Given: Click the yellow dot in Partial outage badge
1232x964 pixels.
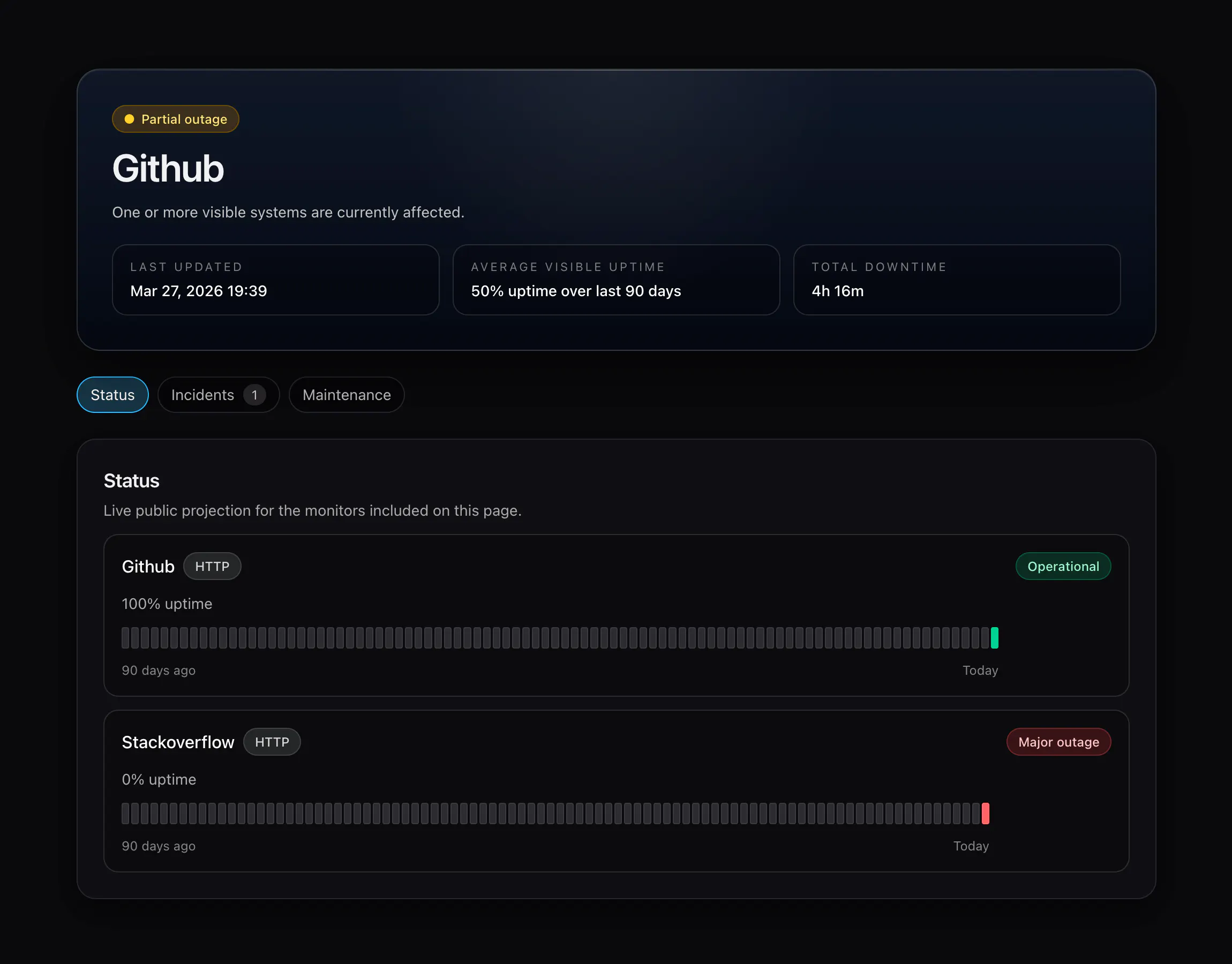Looking at the screenshot, I should click(129, 119).
